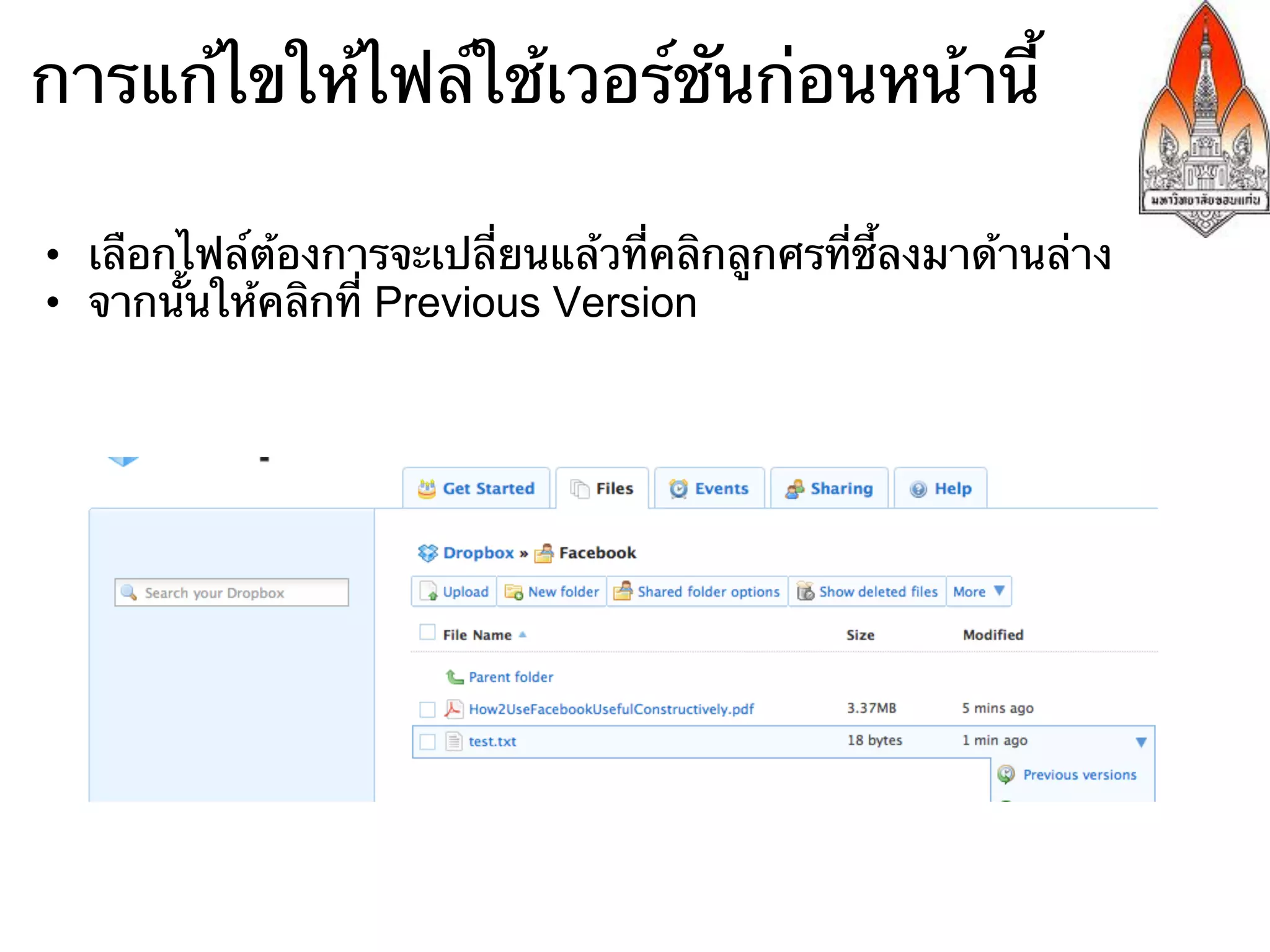Click the File Name sort ascending arrow
Image resolution: width=1270 pixels, height=952 pixels.
522,635
